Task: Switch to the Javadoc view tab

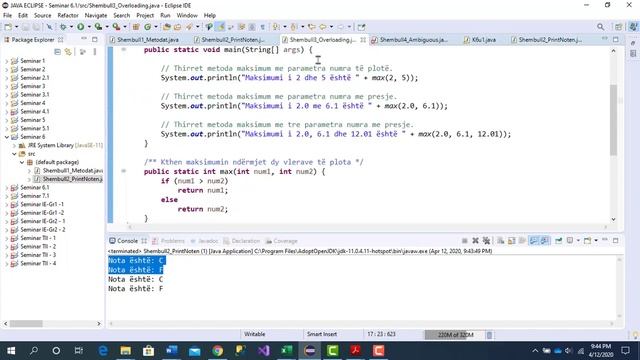Action: pos(204,241)
